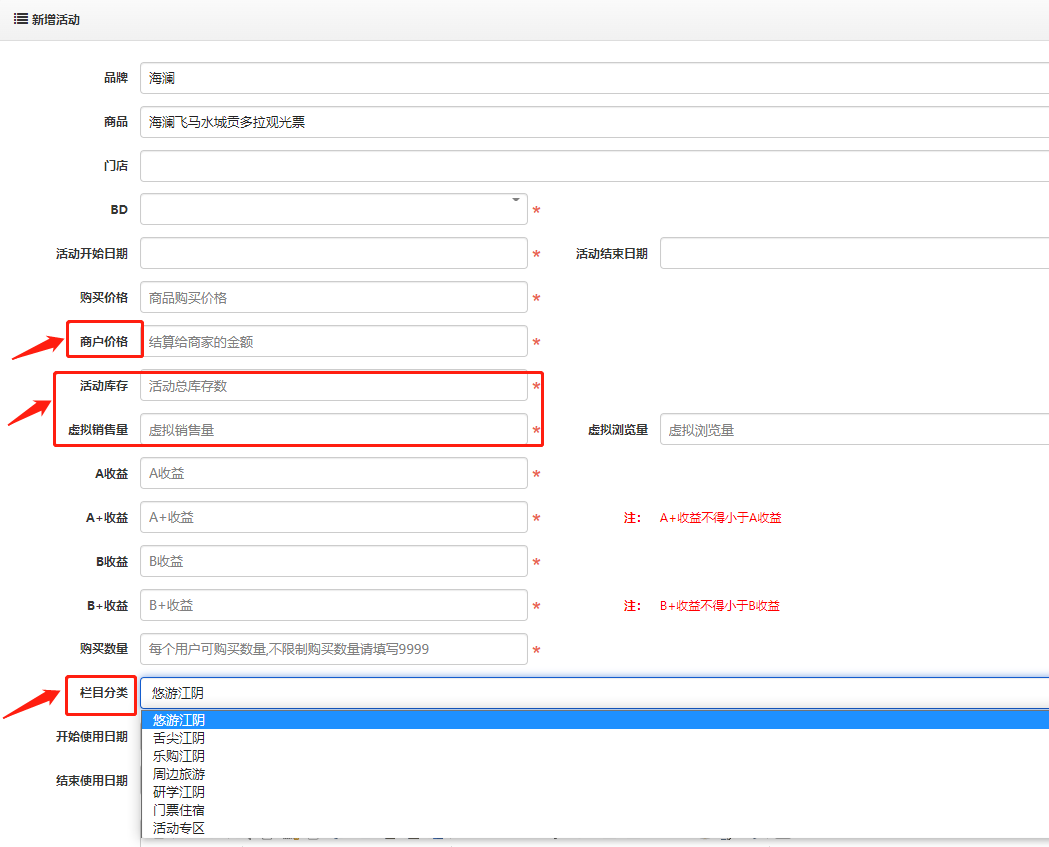Click the 虚拟浏览量 input field
The width and height of the screenshot is (1049, 847).
(854, 430)
